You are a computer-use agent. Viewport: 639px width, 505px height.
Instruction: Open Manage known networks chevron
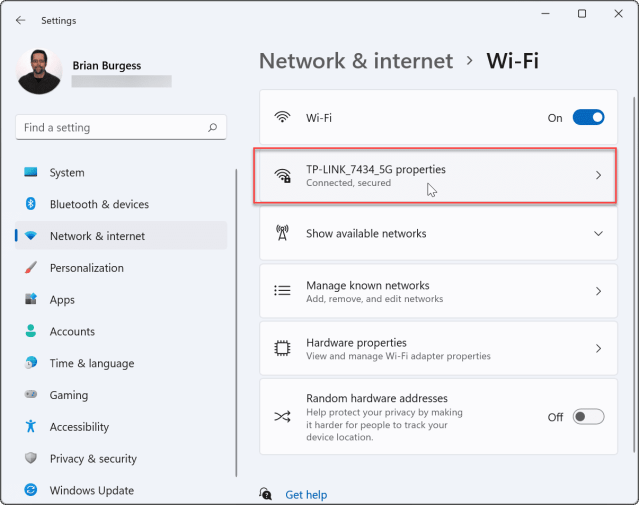tap(598, 291)
